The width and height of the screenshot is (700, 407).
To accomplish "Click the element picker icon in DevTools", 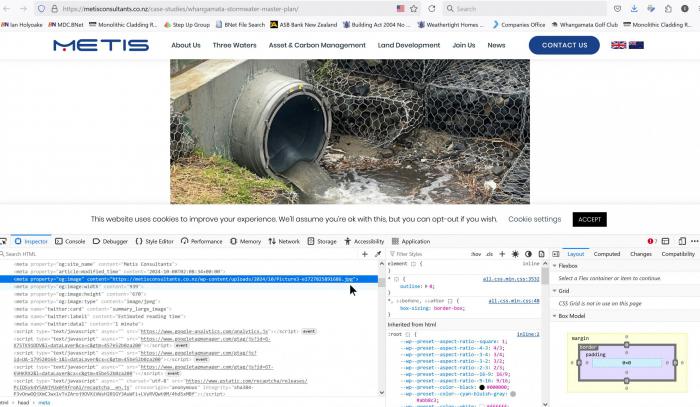I will [5, 241].
